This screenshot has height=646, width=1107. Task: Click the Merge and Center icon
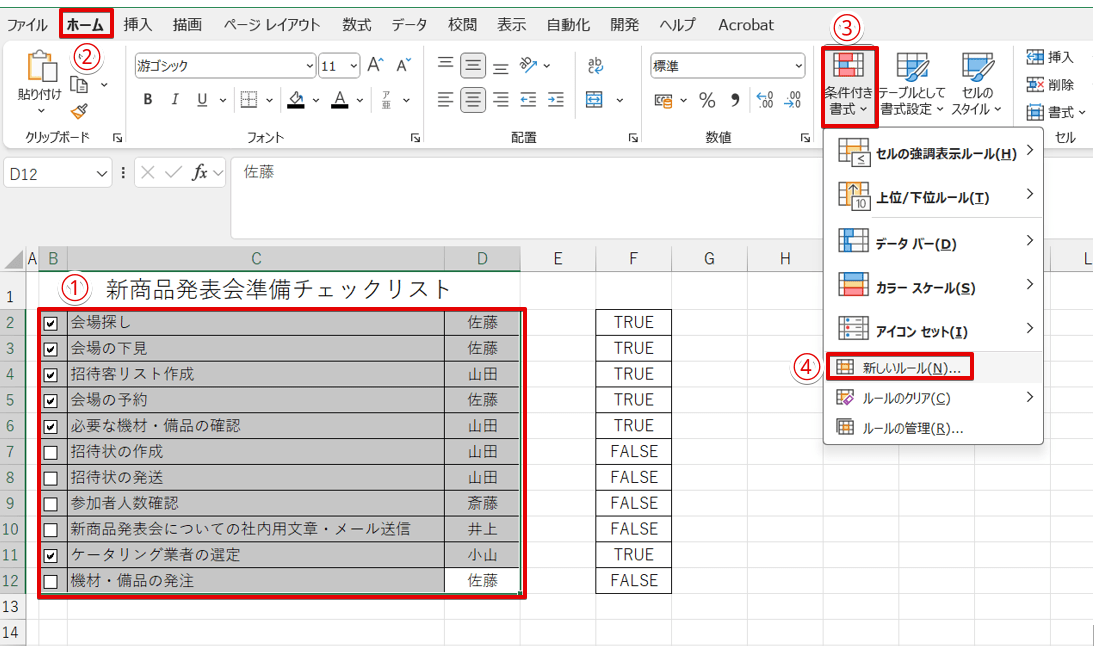pyautogui.click(x=594, y=100)
